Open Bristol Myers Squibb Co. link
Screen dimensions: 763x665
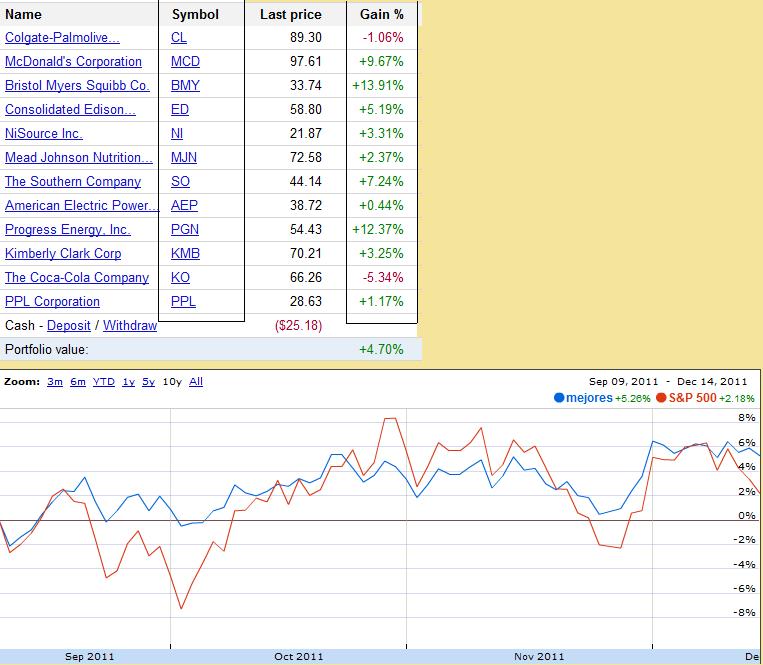click(x=77, y=86)
